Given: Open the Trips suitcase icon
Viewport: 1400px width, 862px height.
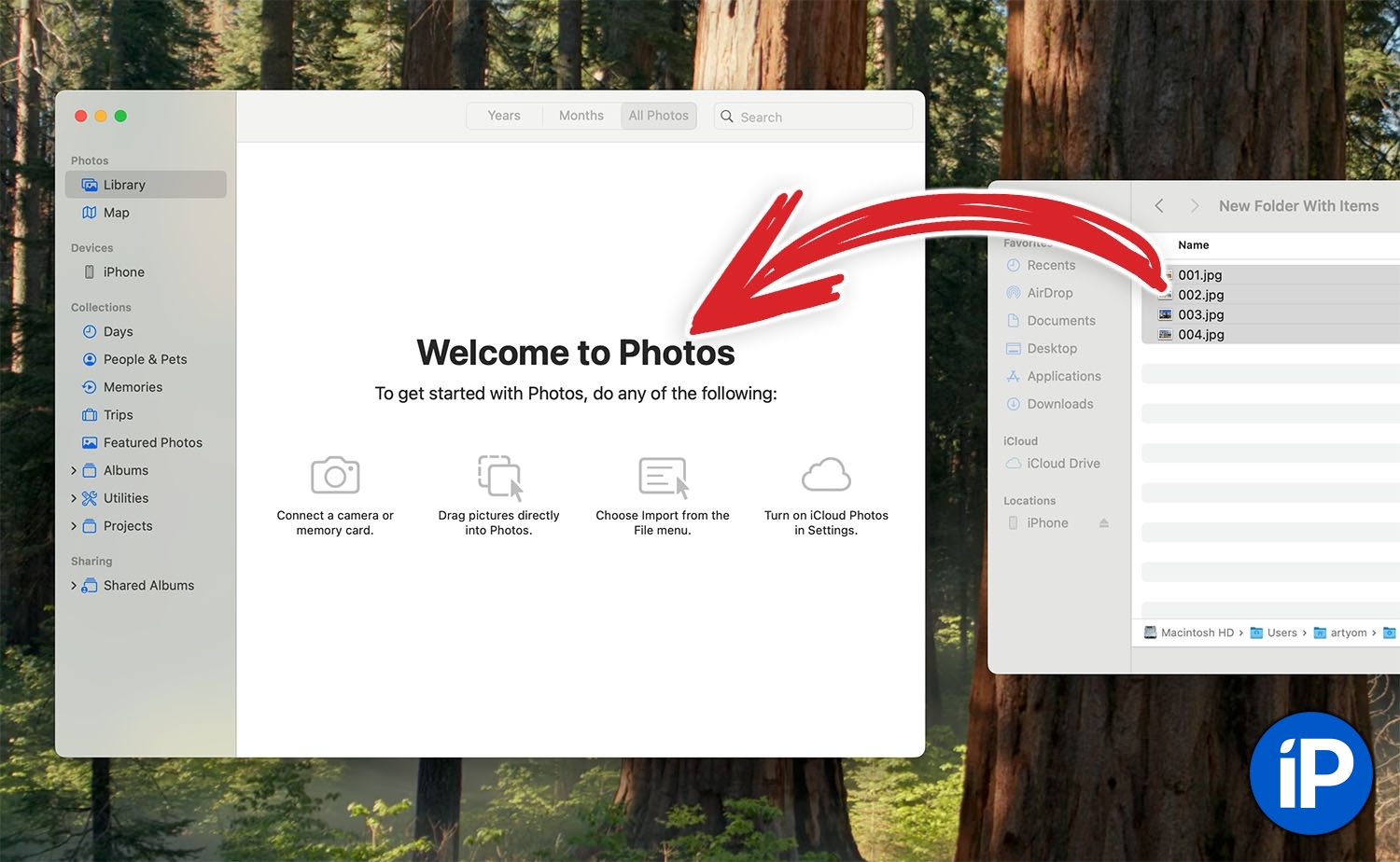Looking at the screenshot, I should [x=90, y=415].
